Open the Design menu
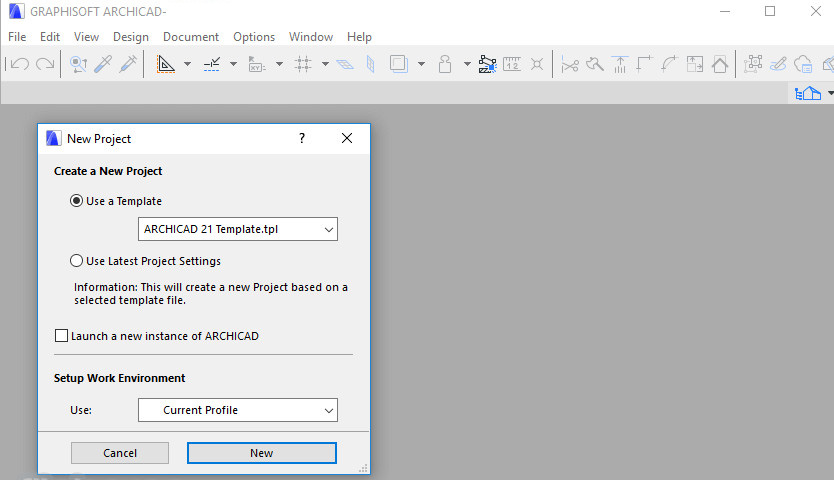 coord(131,37)
